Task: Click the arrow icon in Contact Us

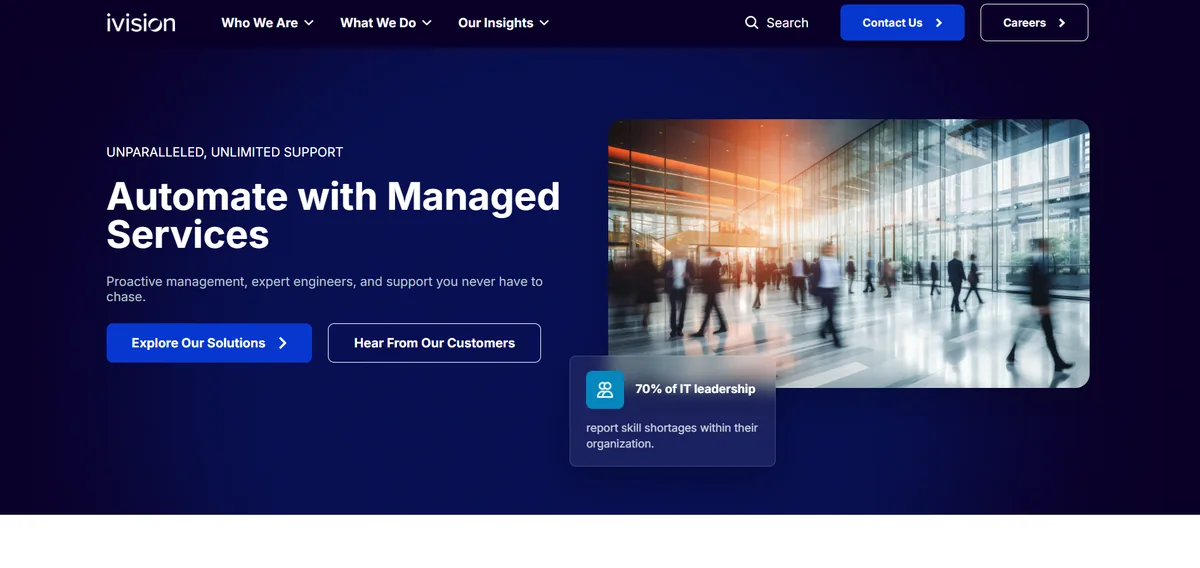Action: pos(939,23)
